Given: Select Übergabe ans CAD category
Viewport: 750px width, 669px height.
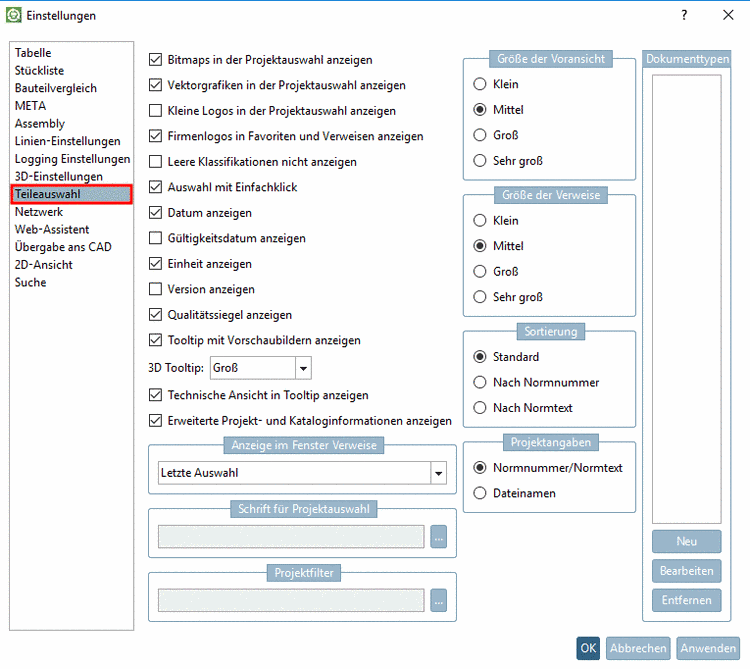Looking at the screenshot, I should click(63, 247).
